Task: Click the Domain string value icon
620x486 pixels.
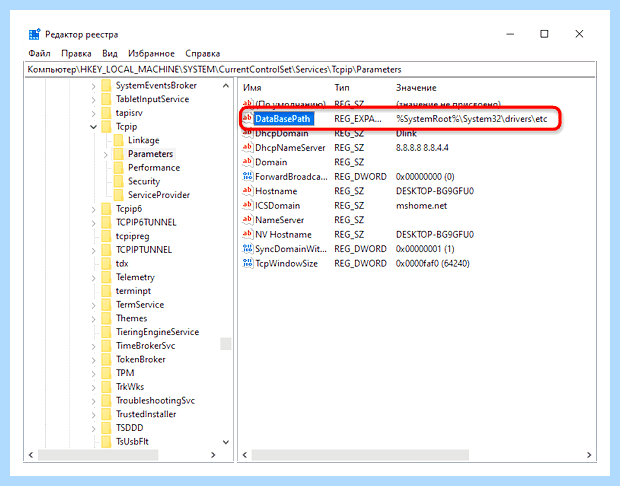Action: tap(248, 162)
